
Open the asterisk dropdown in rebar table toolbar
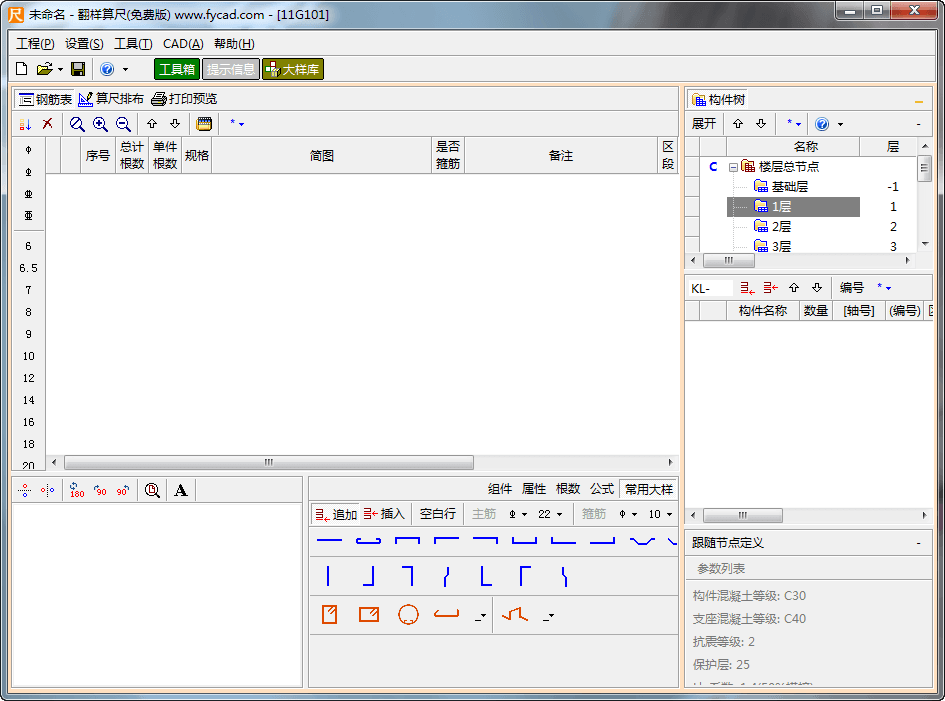coord(237,124)
